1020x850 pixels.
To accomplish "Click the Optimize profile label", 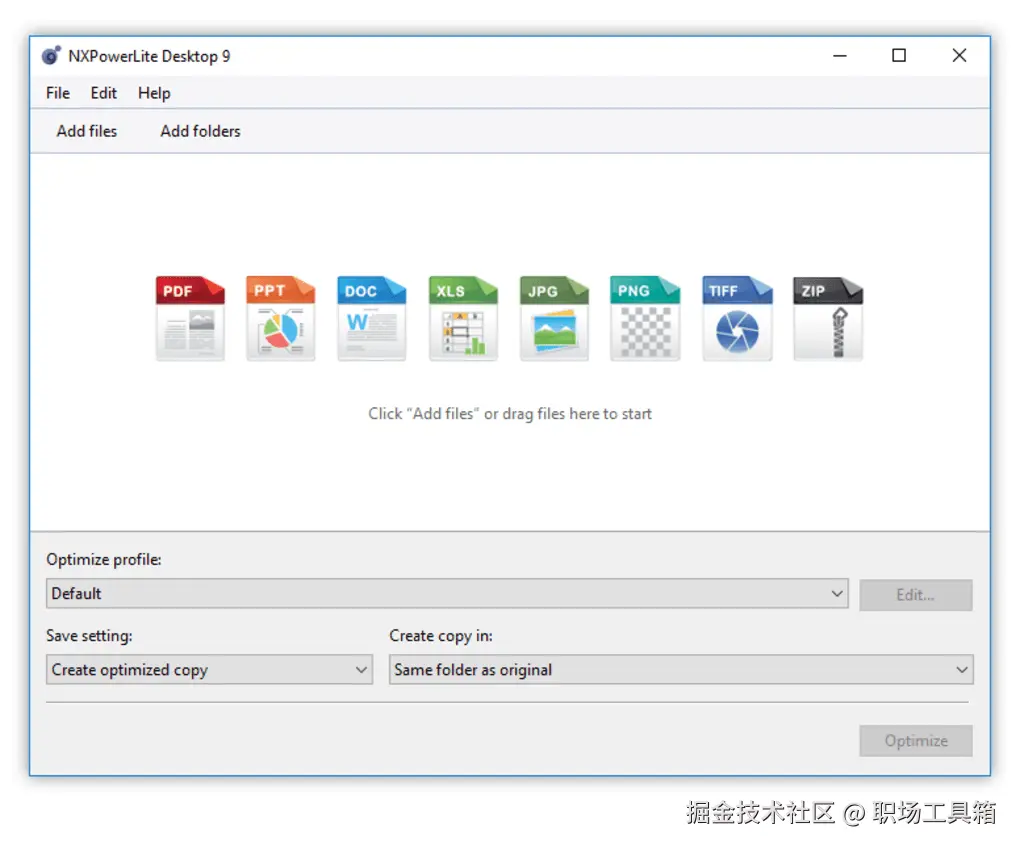I will (103, 559).
